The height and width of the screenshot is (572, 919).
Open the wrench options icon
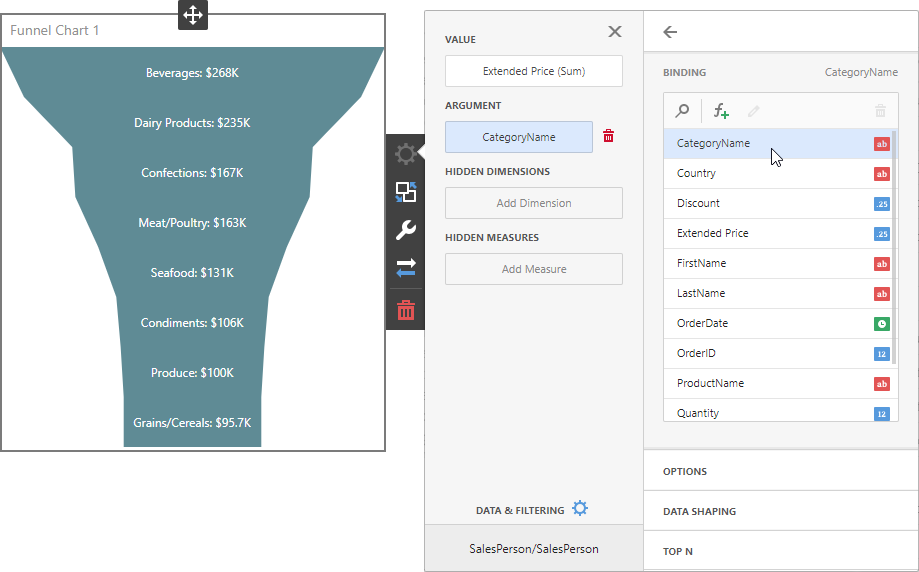click(406, 230)
